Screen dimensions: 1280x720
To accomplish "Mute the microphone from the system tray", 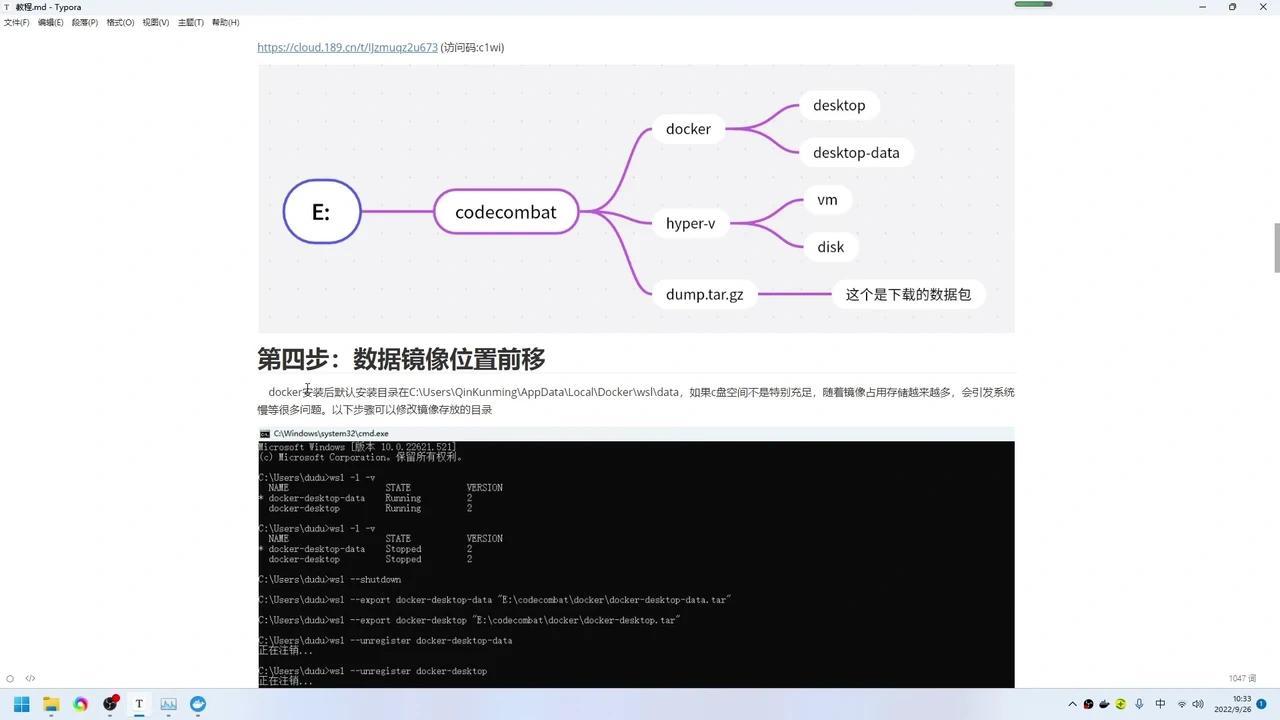I will pos(1139,703).
